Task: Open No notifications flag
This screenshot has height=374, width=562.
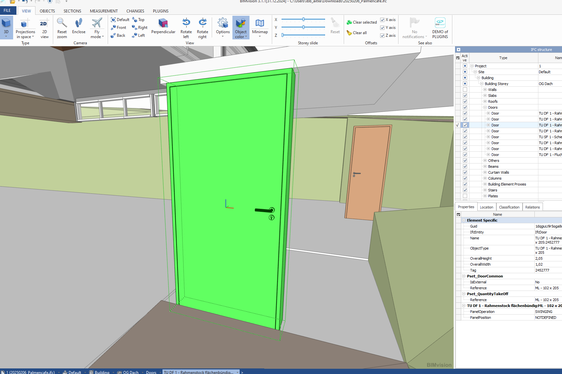Action: pos(414,28)
